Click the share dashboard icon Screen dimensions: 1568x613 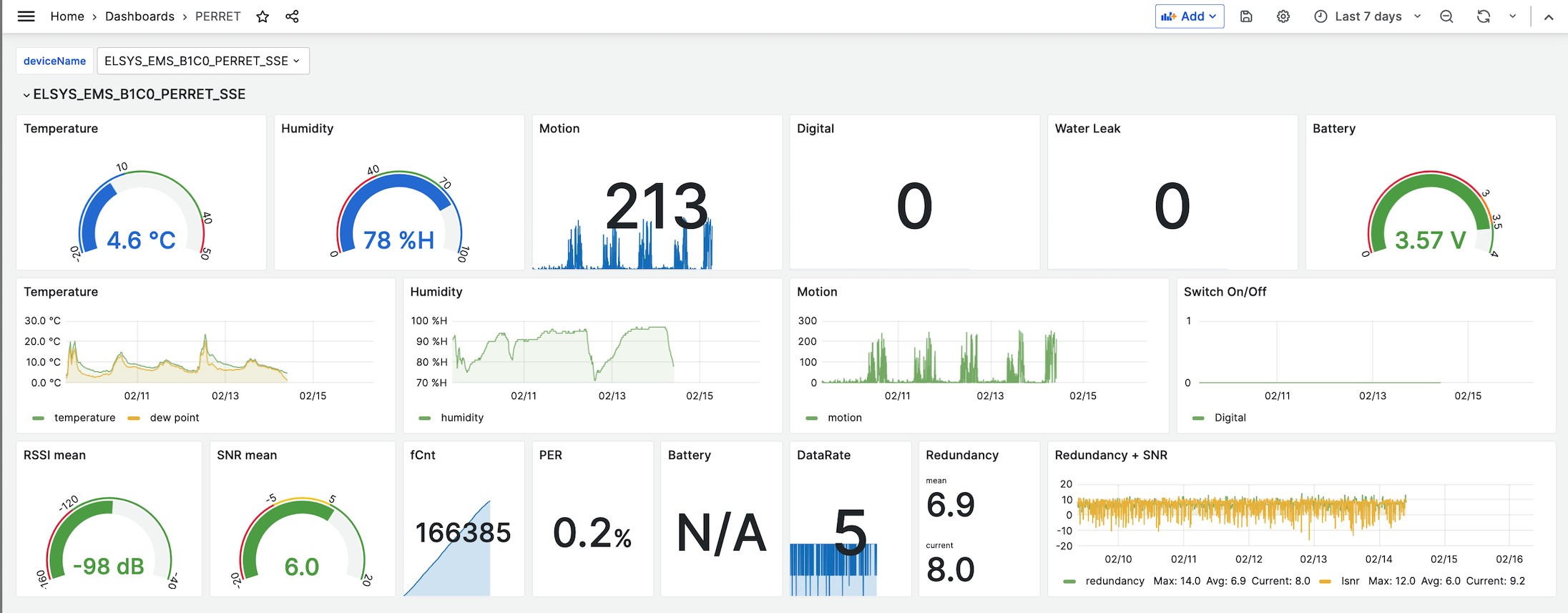pyautogui.click(x=292, y=16)
